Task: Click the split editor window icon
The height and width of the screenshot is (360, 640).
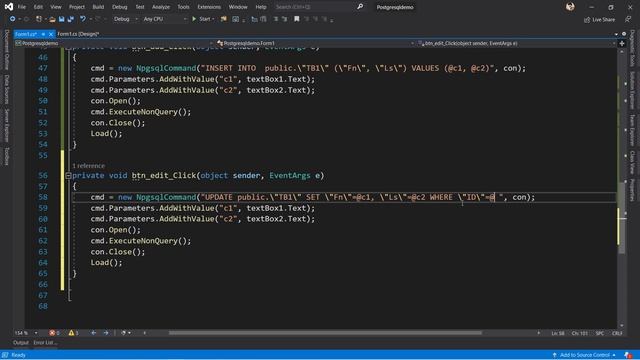Action: point(622,43)
